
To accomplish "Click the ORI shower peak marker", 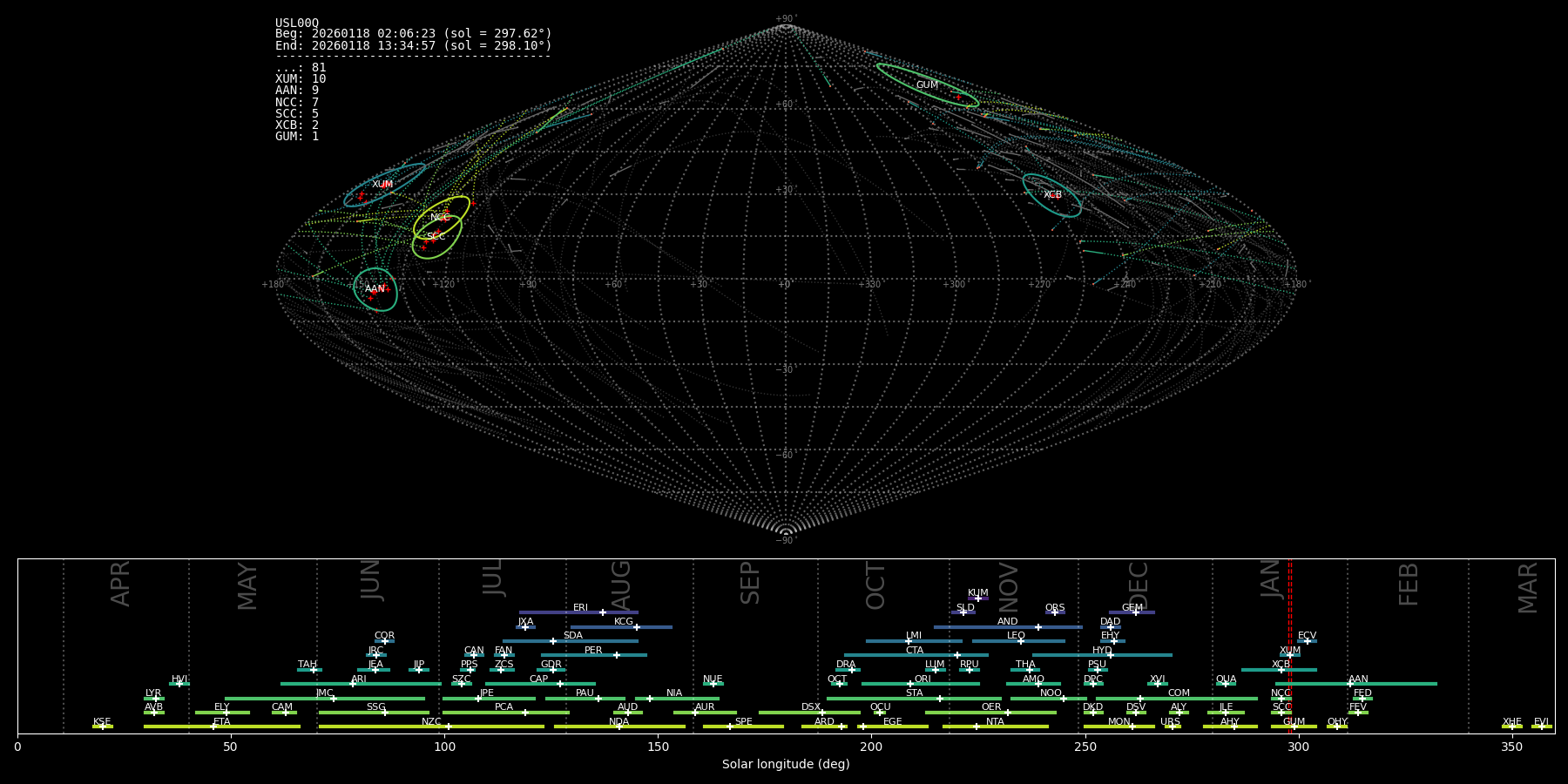I will [x=910, y=684].
